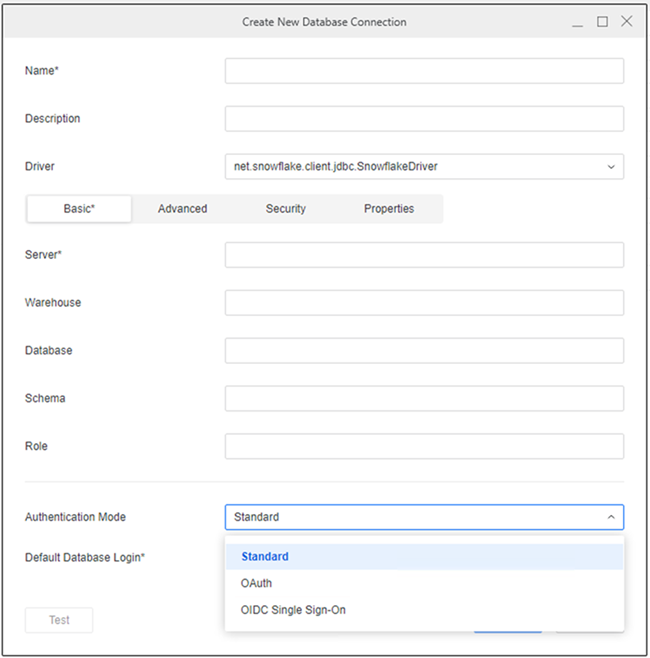Screen dimensions: 650x658
Task: Click into the Server field
Action: point(424,255)
